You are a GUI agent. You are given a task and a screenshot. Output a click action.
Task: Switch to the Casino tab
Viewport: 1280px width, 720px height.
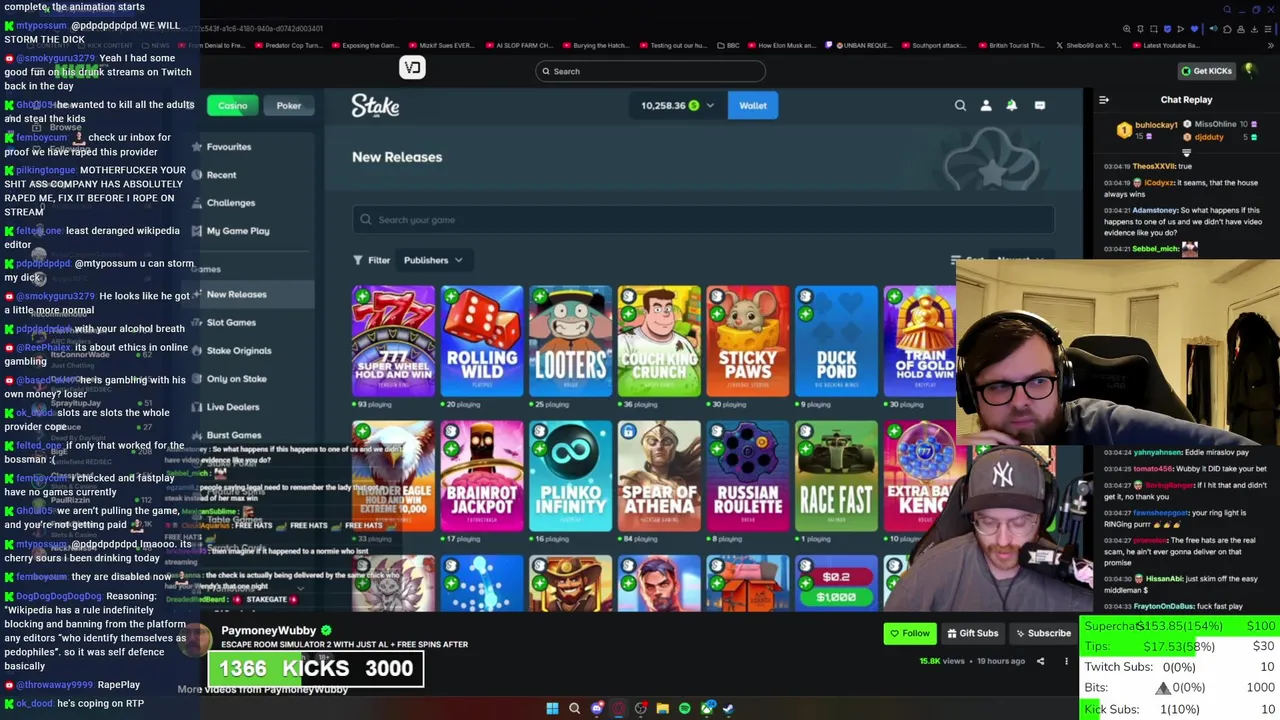click(x=232, y=105)
